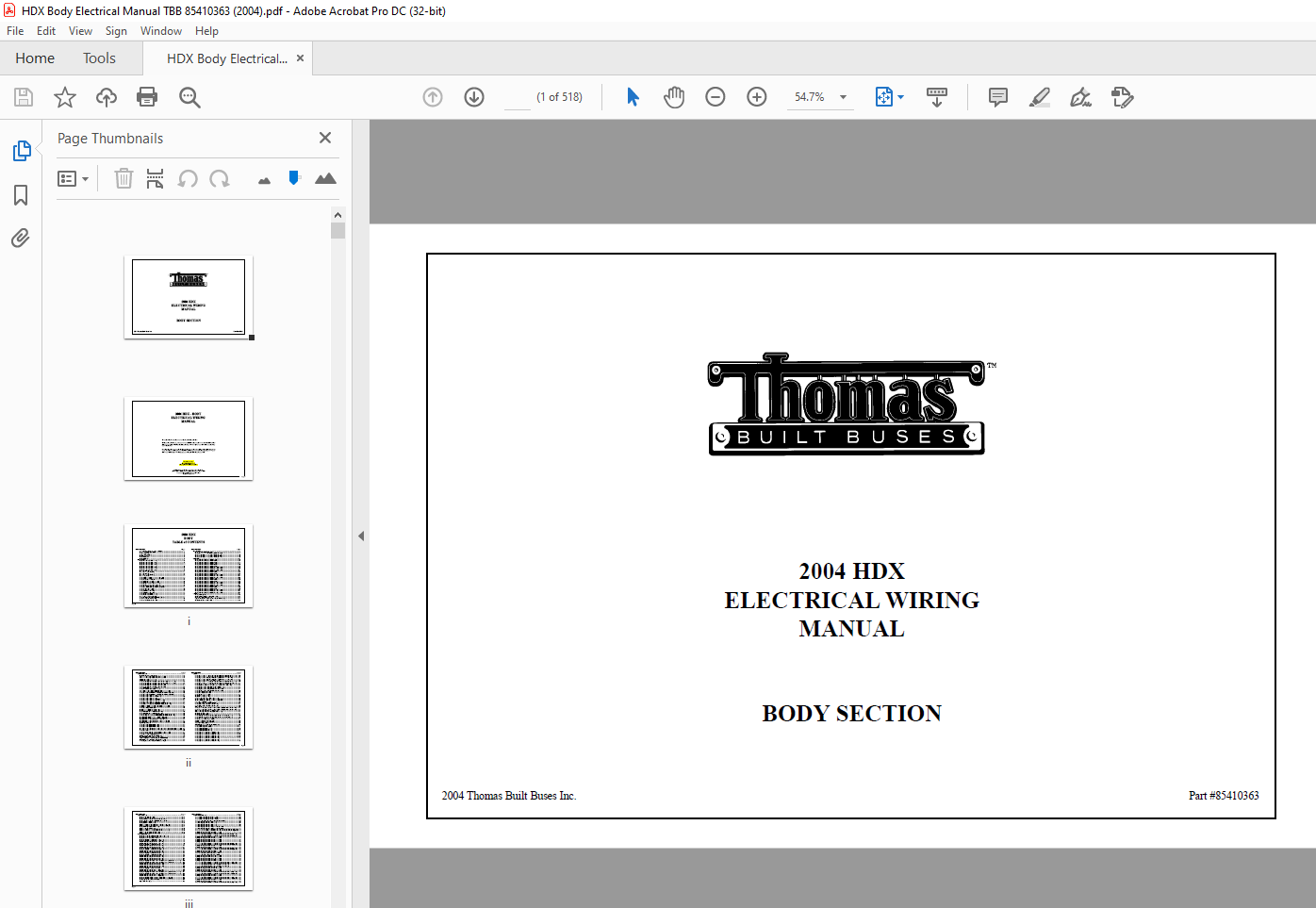Activate the Hand pan tool
Screen dimensions: 1316x908
674,97
